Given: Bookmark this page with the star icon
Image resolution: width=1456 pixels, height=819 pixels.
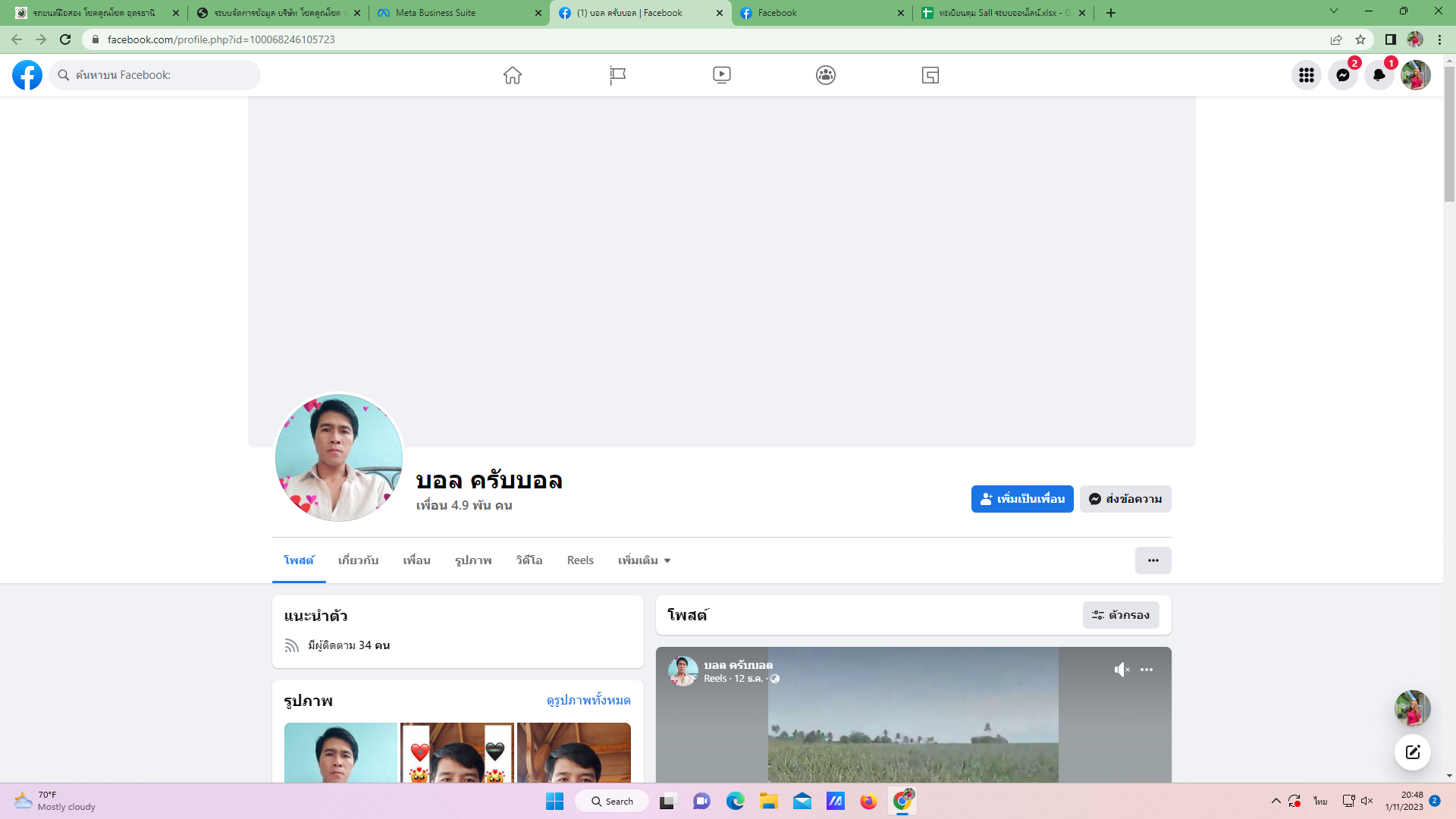Looking at the screenshot, I should pyautogui.click(x=1360, y=39).
